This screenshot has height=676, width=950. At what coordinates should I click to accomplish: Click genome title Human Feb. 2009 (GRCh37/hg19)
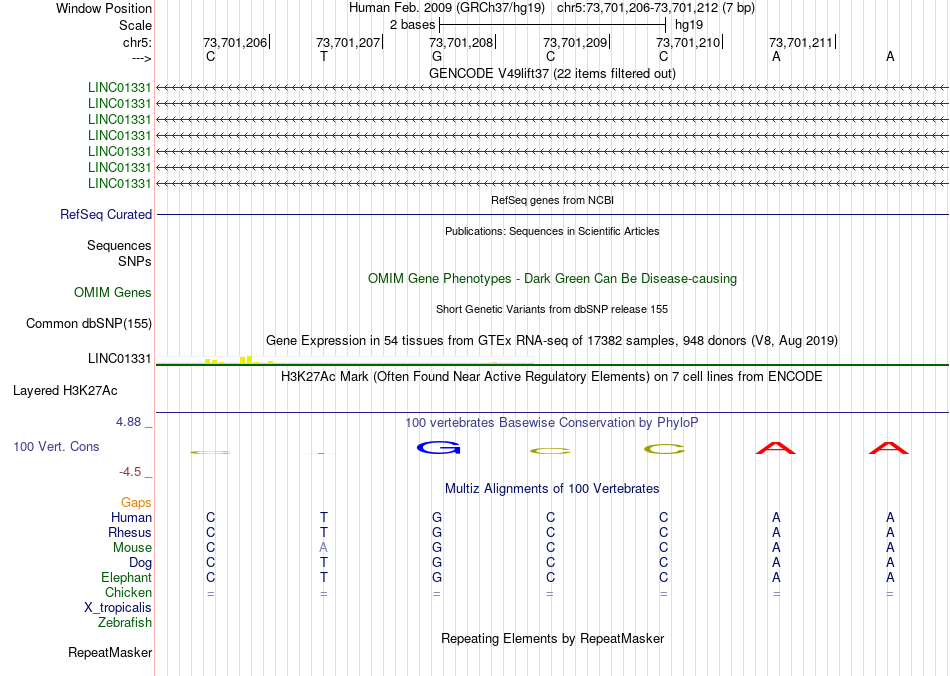point(447,8)
